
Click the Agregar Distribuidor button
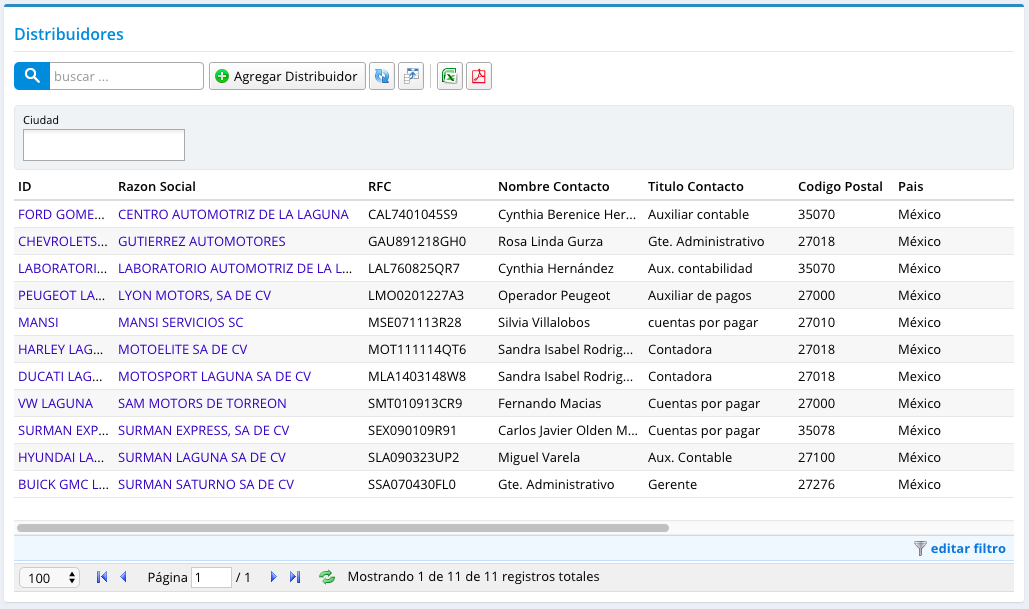[x=287, y=76]
